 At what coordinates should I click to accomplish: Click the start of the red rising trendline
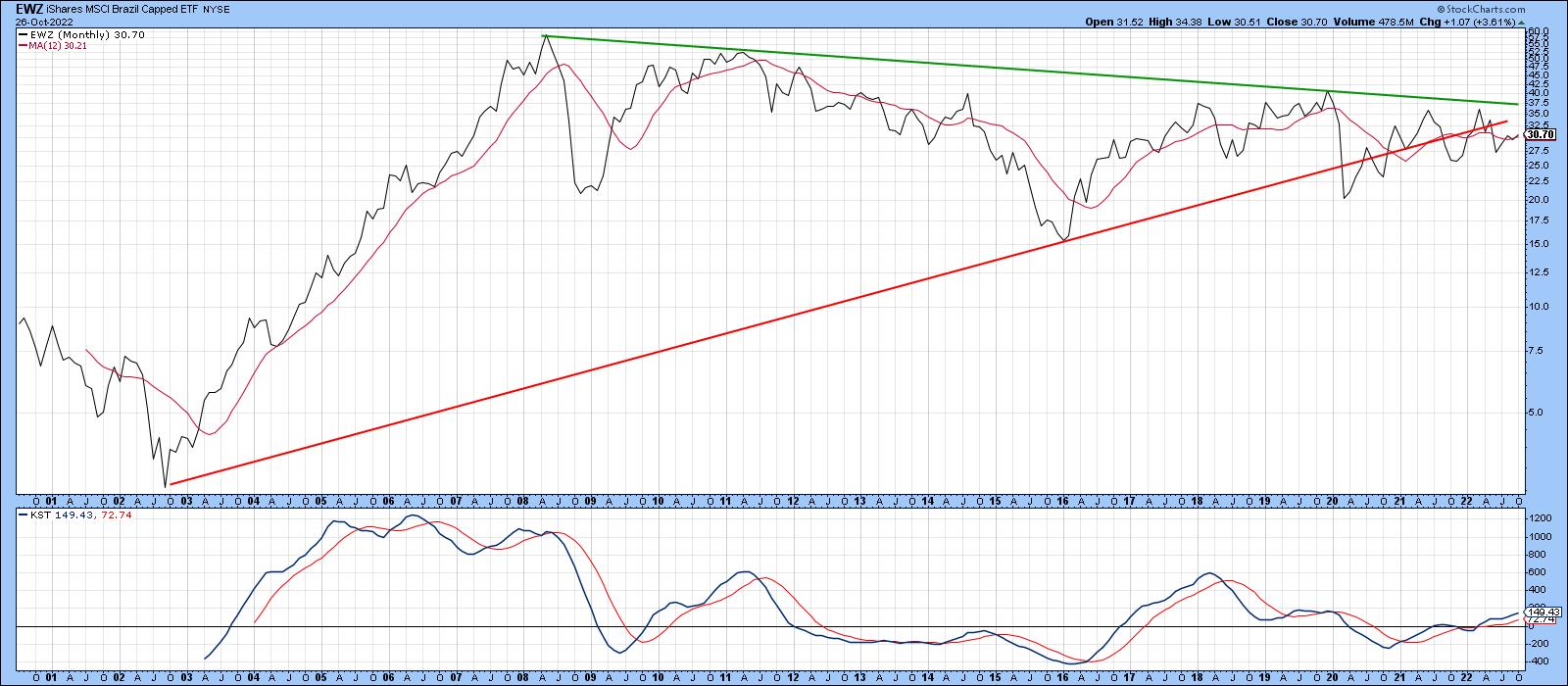coord(170,484)
